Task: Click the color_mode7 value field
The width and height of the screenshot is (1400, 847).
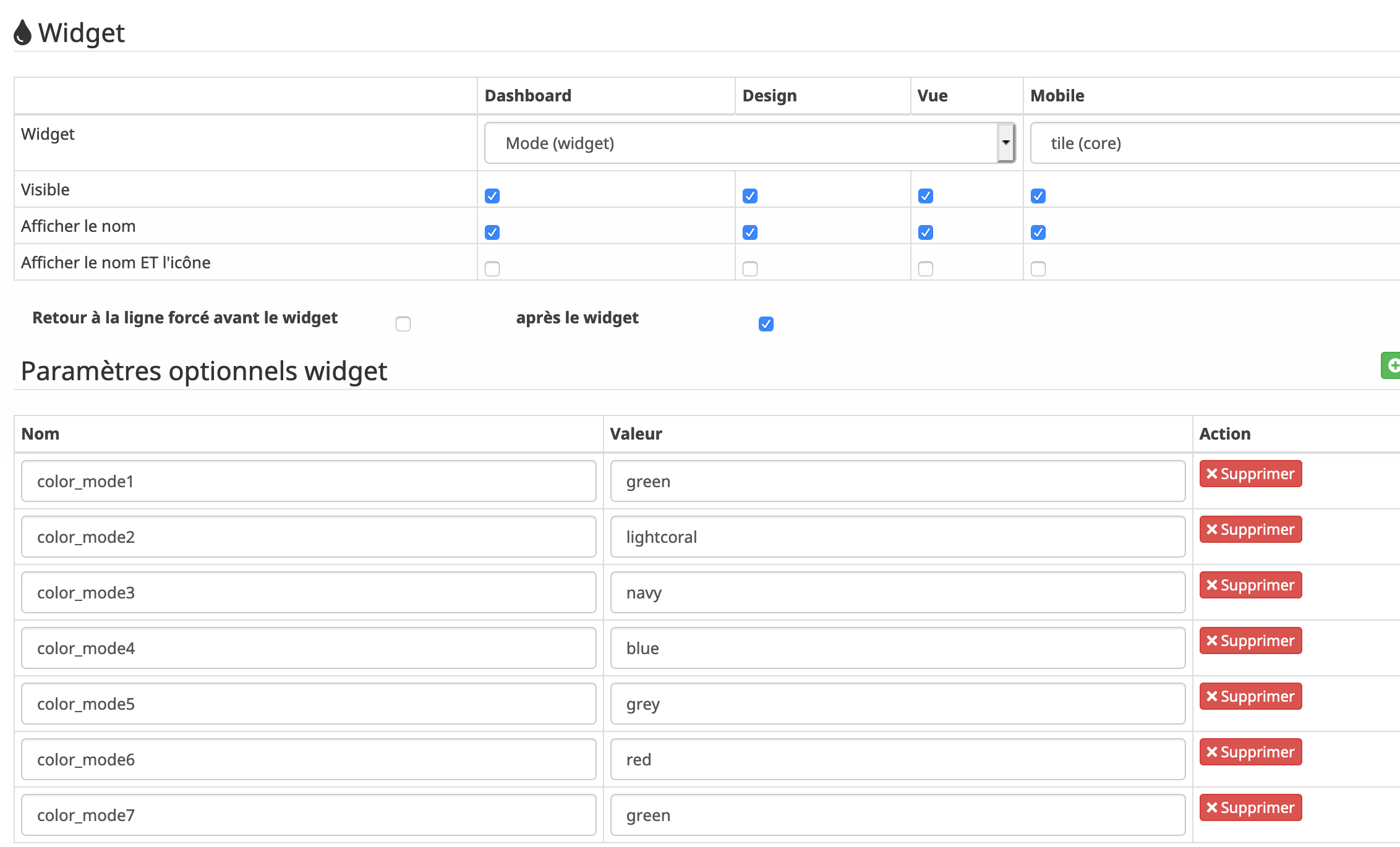Action: click(897, 815)
